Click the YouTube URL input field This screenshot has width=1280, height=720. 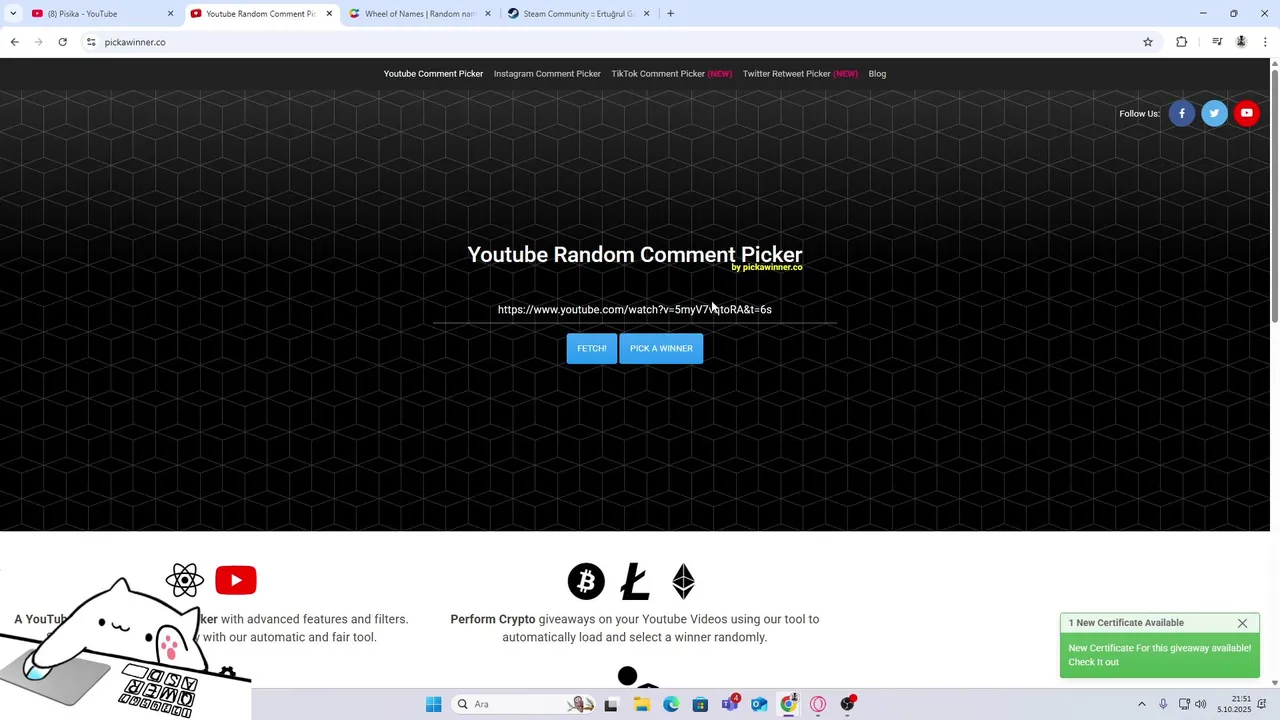click(635, 309)
